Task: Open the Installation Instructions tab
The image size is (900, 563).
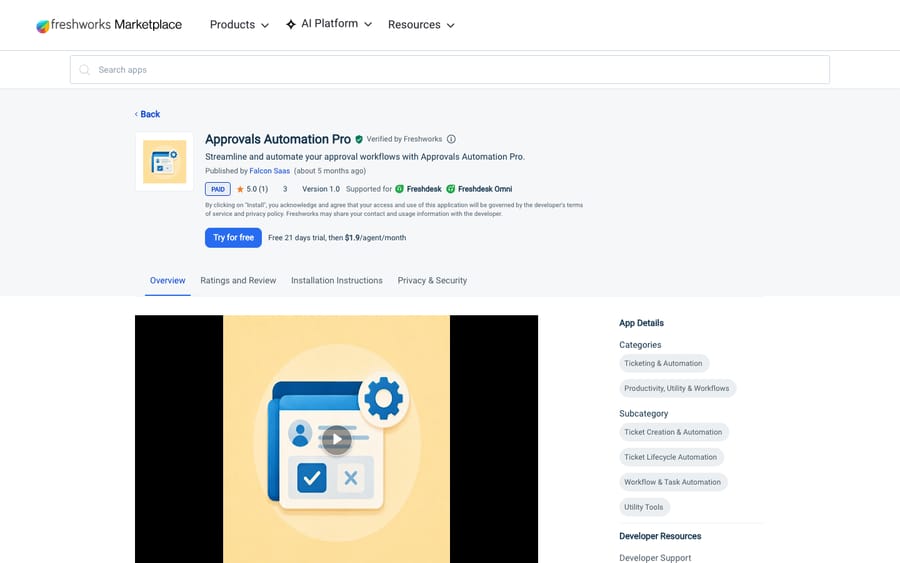Action: (x=336, y=281)
